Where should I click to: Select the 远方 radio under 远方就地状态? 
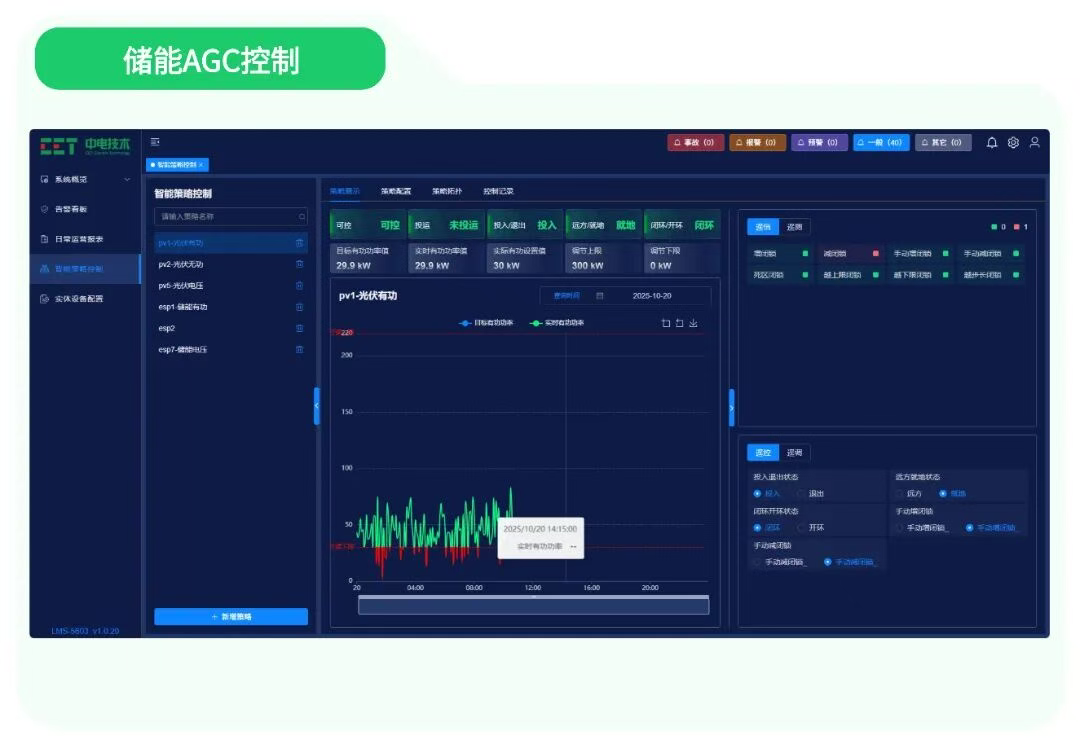[900, 494]
